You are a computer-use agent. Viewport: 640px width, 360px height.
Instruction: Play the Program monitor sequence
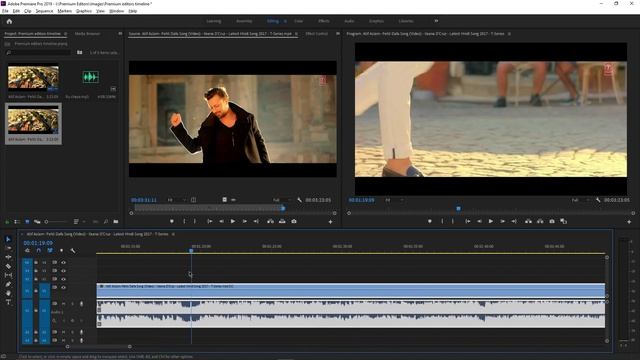(491, 221)
